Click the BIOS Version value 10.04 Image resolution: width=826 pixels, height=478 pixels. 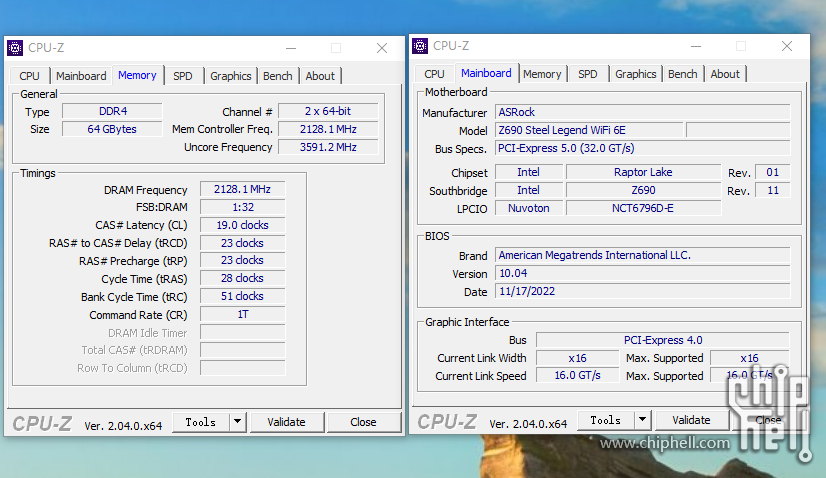(643, 273)
